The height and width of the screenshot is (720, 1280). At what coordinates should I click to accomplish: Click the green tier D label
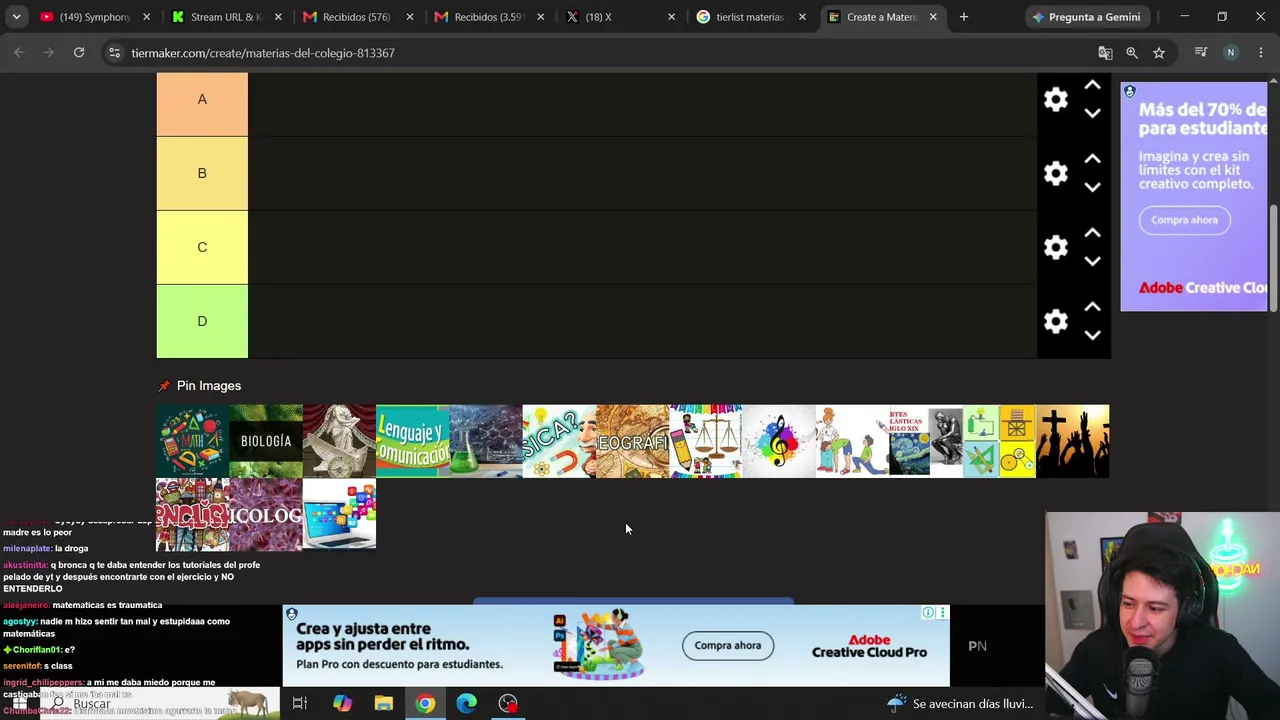point(202,321)
